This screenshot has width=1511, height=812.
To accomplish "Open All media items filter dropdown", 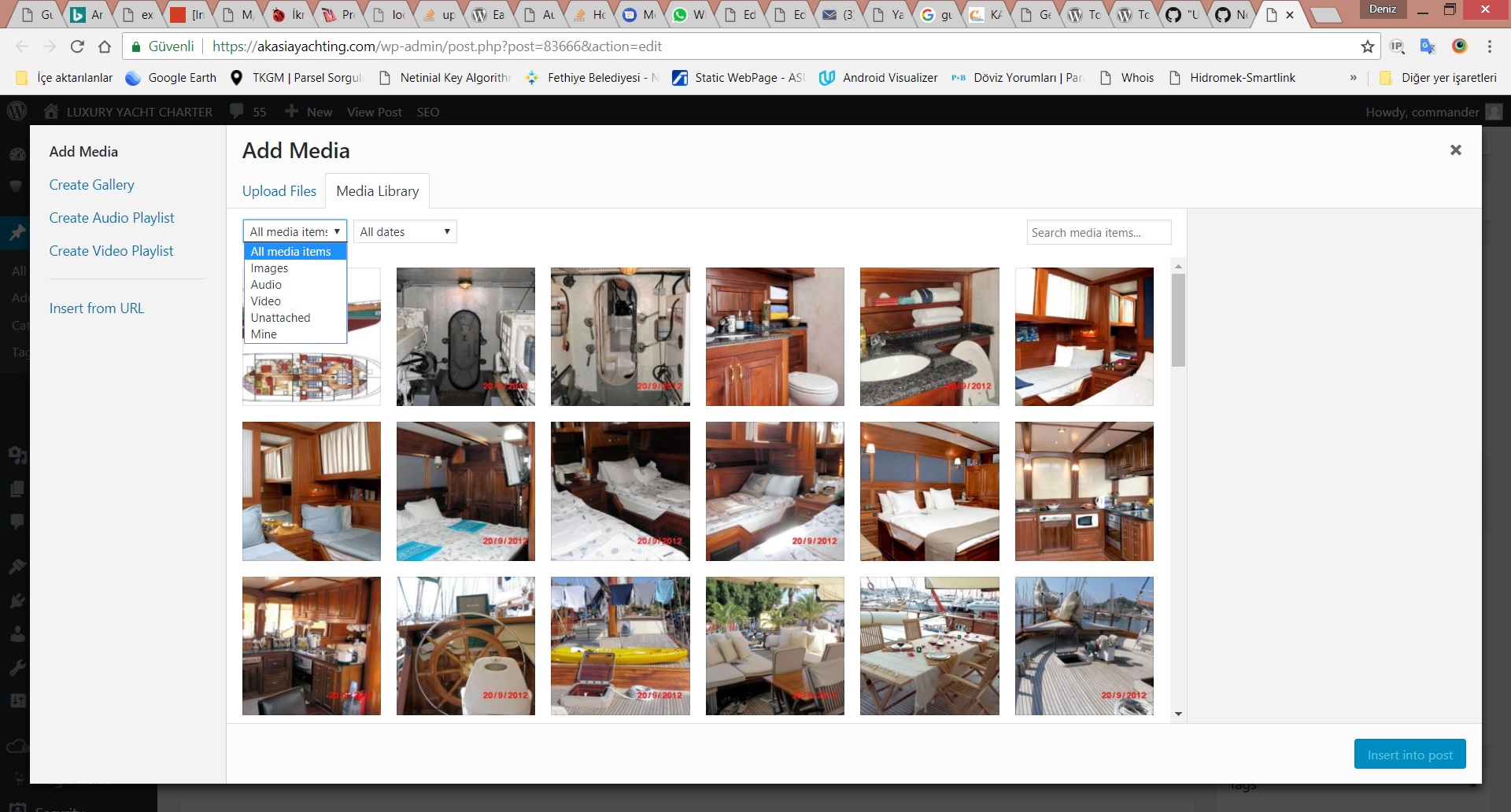I will click(295, 231).
